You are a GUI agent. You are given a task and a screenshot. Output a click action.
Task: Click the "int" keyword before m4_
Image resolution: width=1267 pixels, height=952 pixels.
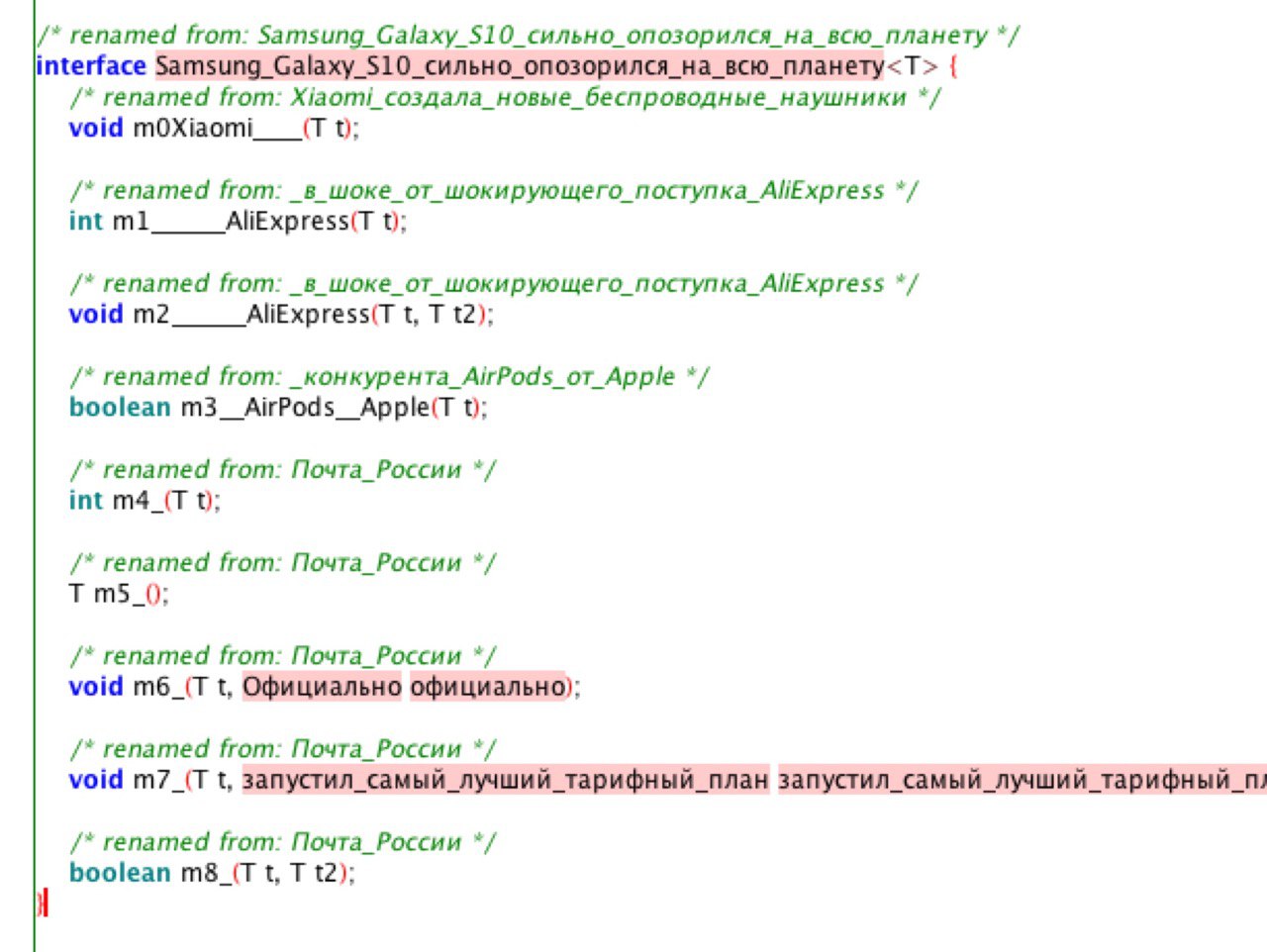click(x=85, y=500)
